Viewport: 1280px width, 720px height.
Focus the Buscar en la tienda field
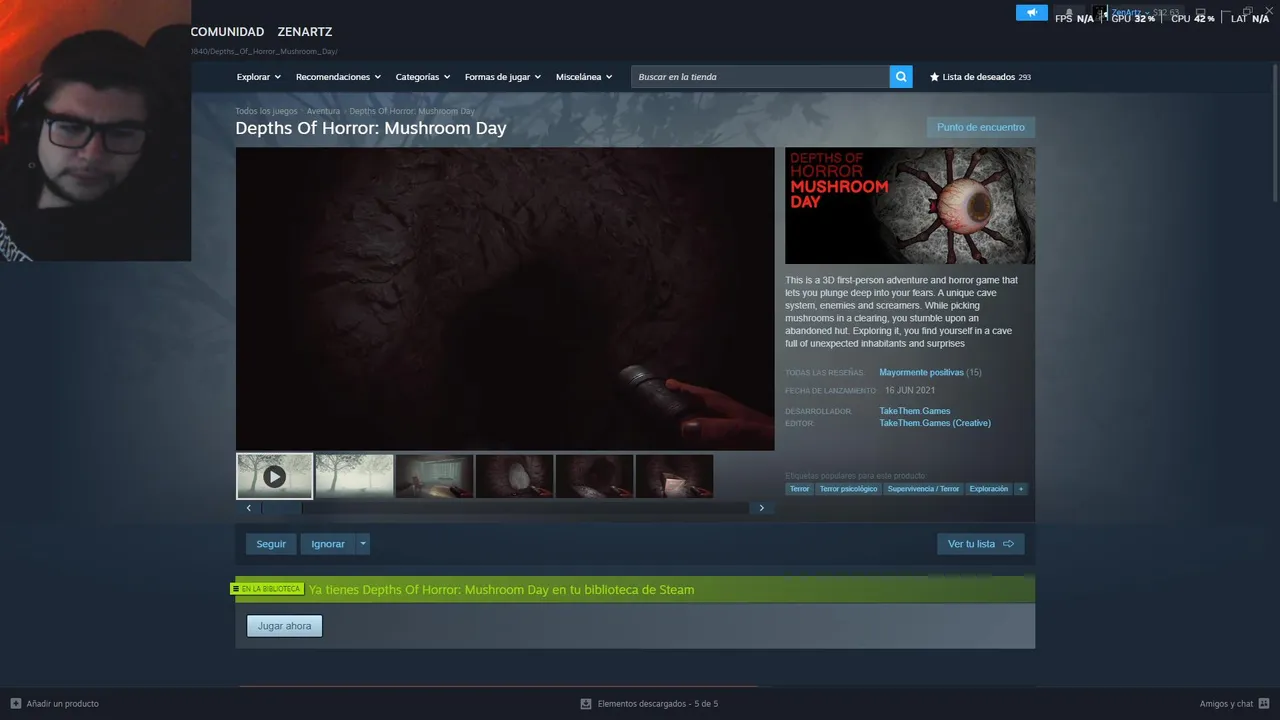[x=760, y=77]
